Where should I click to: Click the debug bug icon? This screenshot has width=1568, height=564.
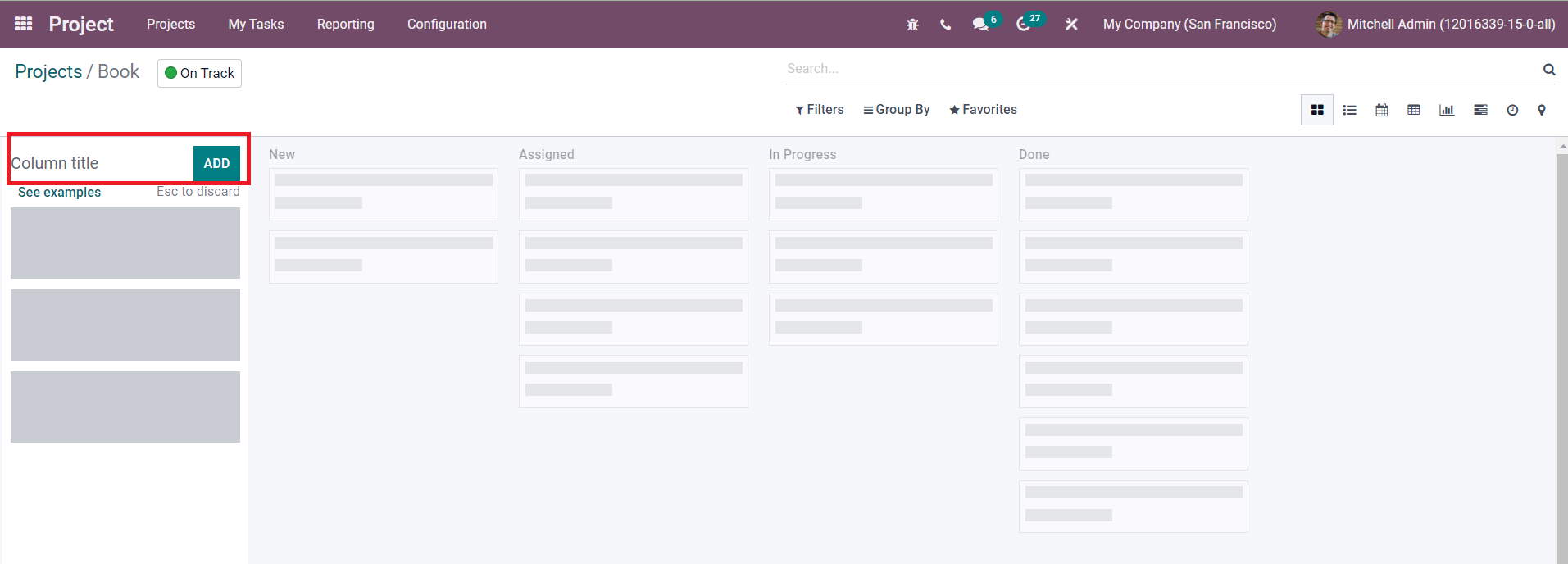(912, 25)
